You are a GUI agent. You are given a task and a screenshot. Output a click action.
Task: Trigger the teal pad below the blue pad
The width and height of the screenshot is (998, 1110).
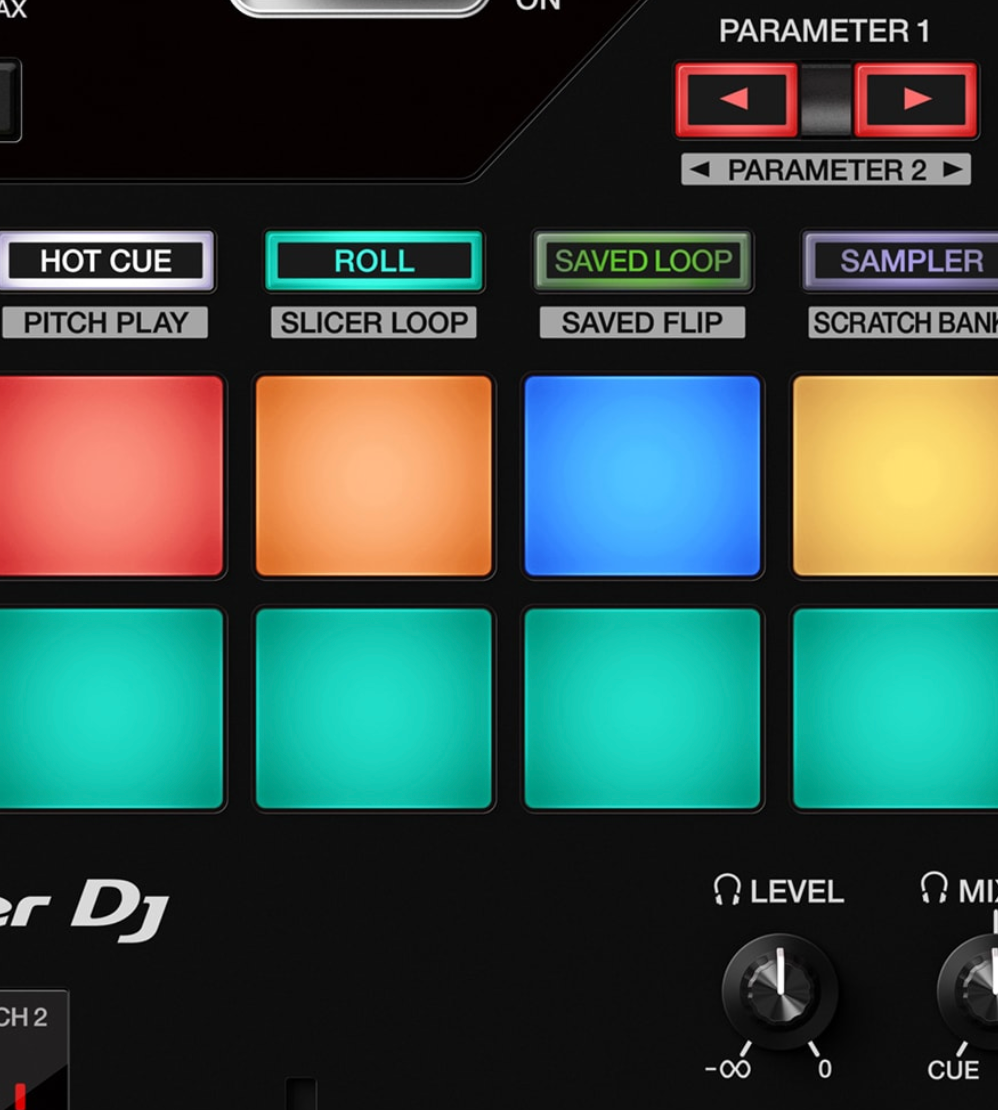coord(643,708)
